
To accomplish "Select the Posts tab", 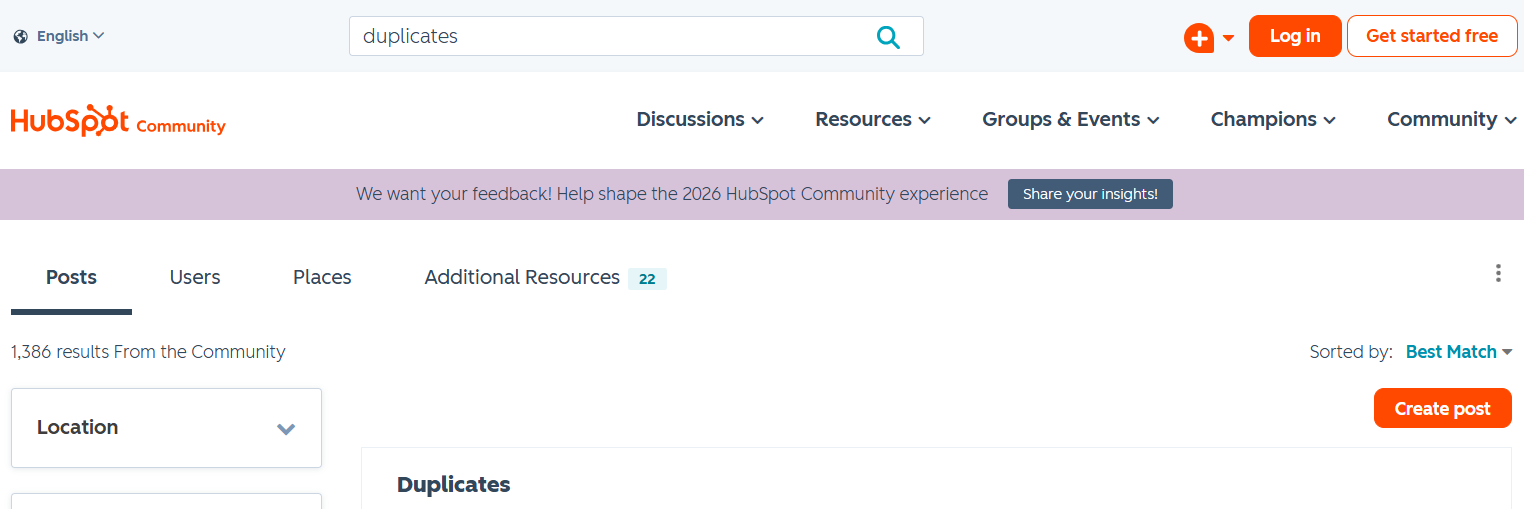I will pos(71,278).
